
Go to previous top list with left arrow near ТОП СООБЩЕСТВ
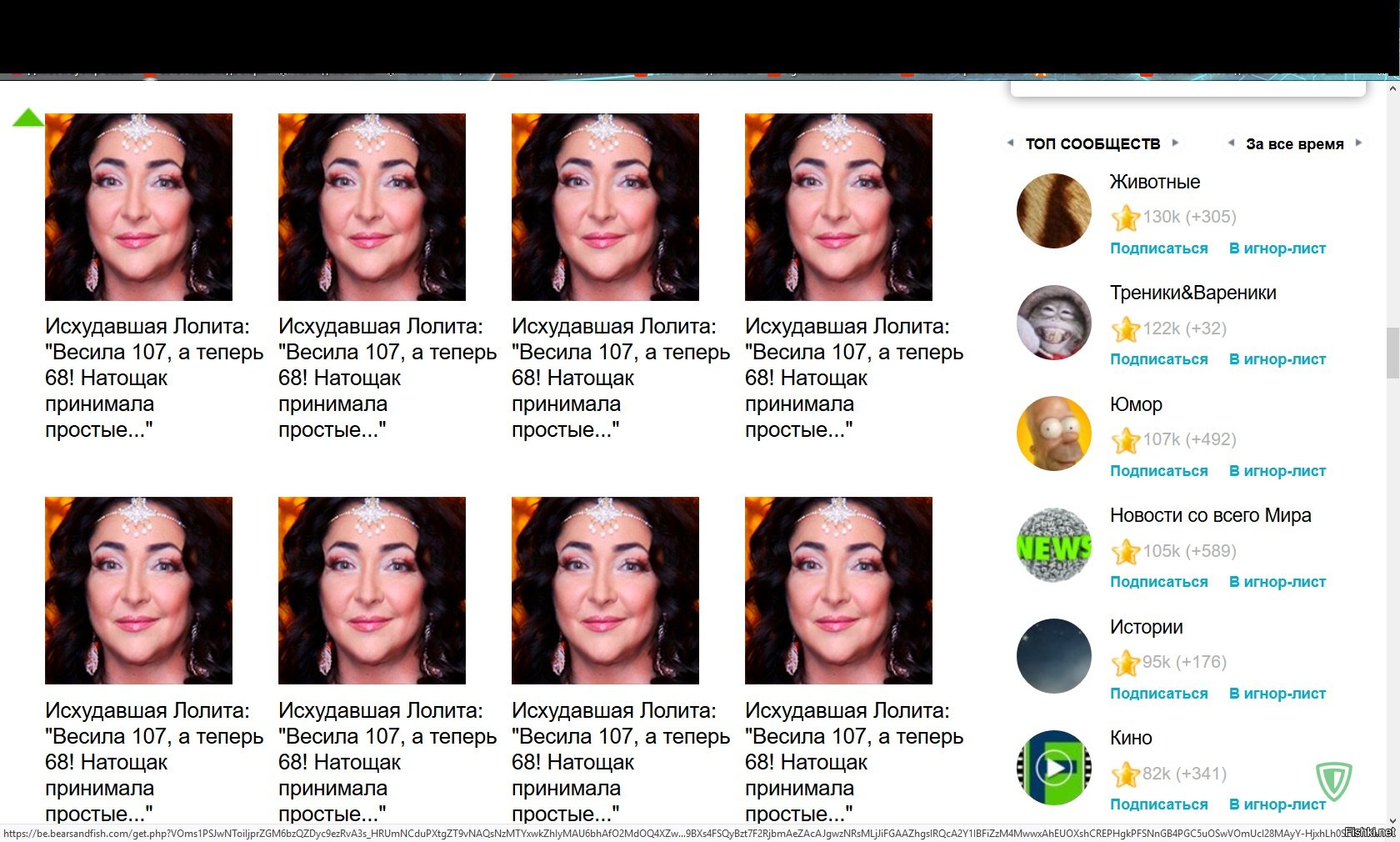point(1011,143)
